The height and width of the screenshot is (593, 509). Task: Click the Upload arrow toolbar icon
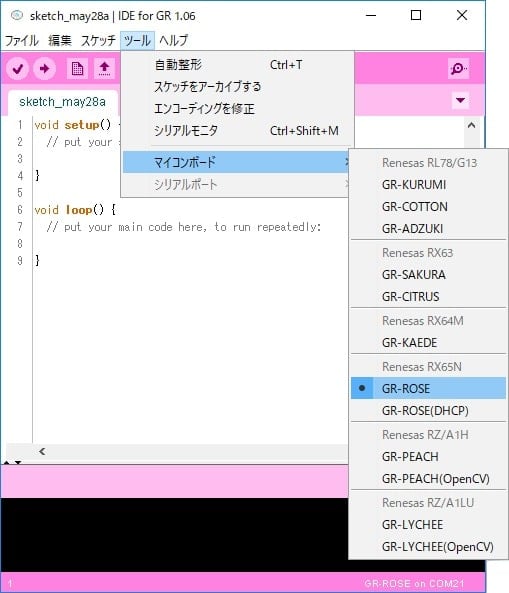[x=44, y=68]
